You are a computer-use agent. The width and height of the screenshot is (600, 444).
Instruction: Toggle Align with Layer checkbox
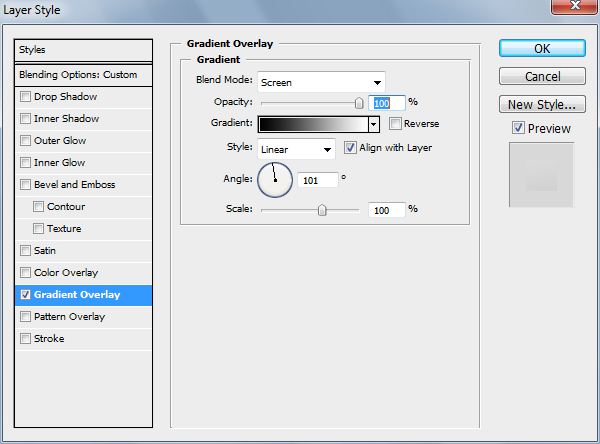click(x=350, y=147)
